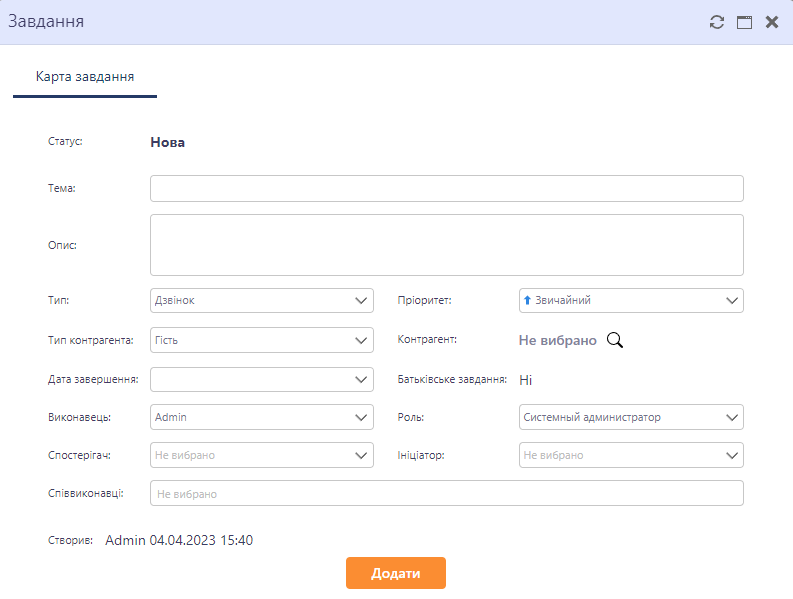Image resolution: width=793 pixels, height=599 pixels.
Task: Expand Тип контрагента dropdown showing Гість
Action: [x=261, y=340]
